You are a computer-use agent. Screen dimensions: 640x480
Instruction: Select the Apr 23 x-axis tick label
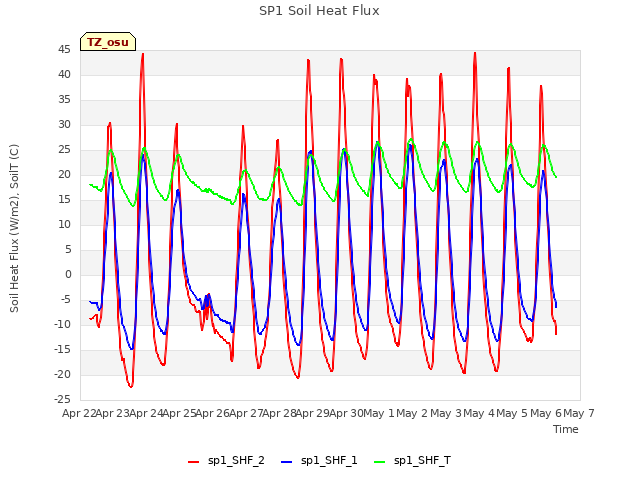[x=113, y=413]
